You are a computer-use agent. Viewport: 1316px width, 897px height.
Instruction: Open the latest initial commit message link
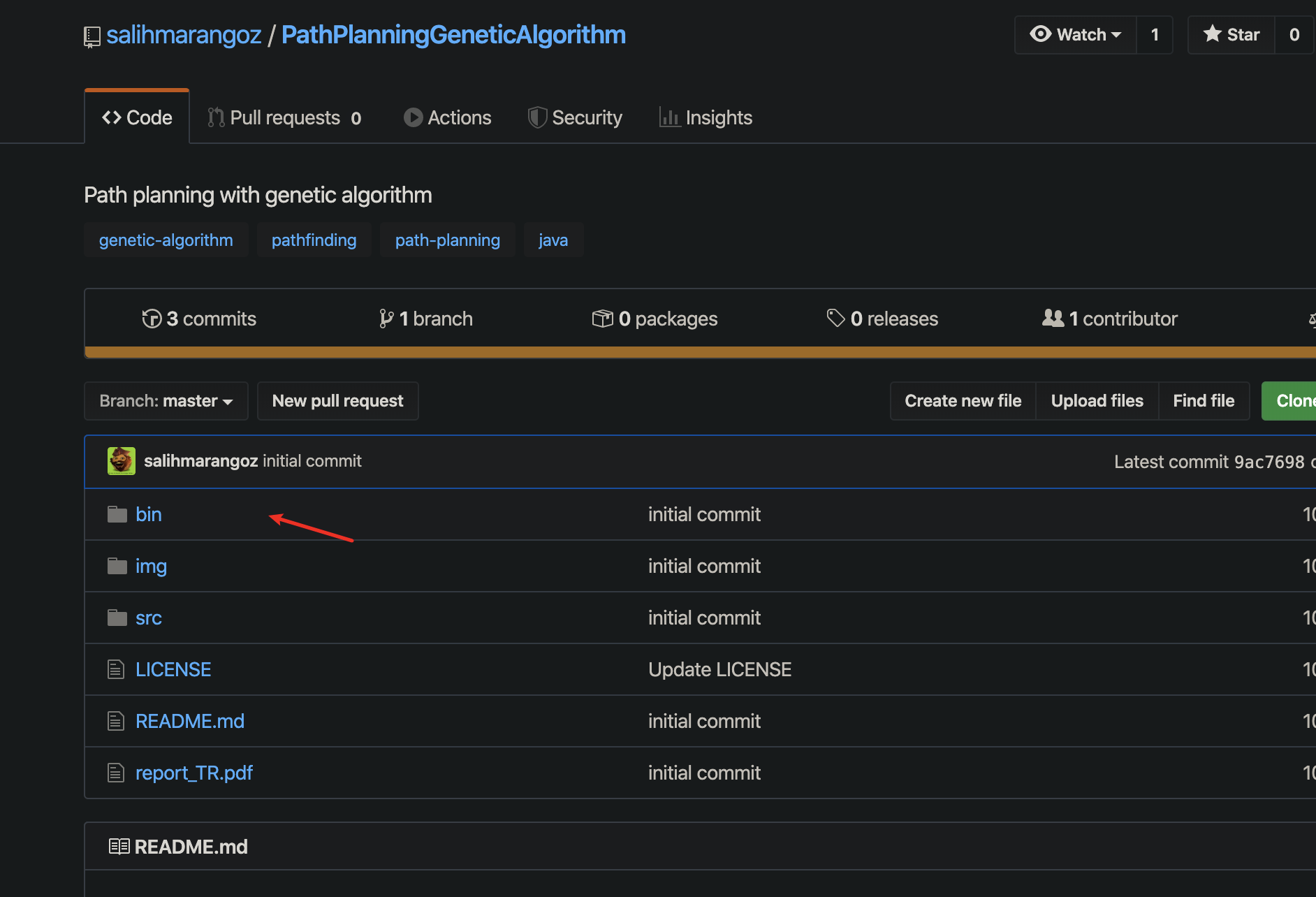pyautogui.click(x=312, y=461)
